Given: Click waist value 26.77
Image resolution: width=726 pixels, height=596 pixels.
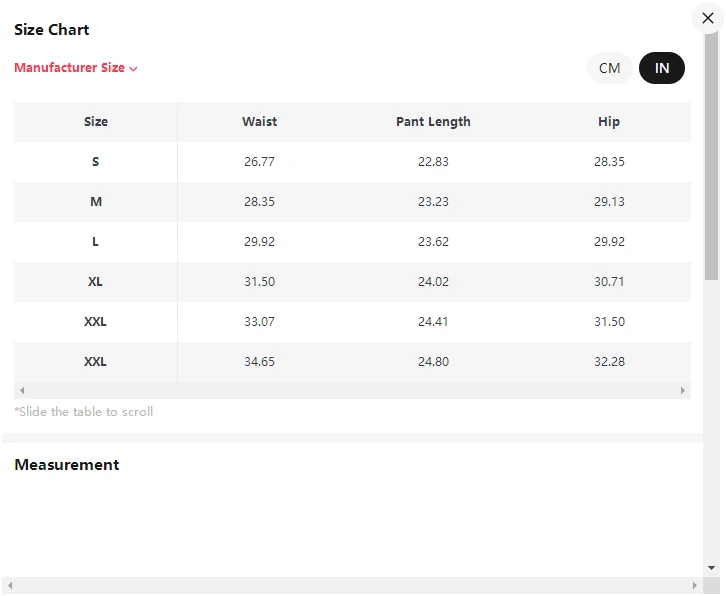Looking at the screenshot, I should 259,162.
